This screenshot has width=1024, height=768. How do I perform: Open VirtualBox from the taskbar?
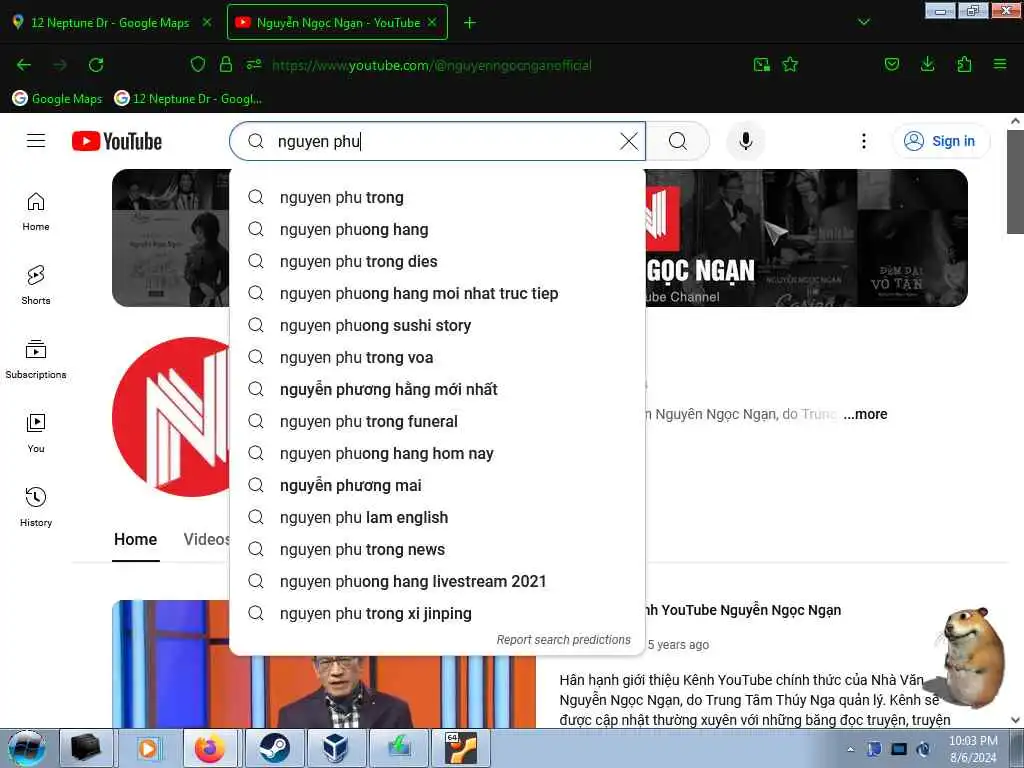click(x=335, y=748)
